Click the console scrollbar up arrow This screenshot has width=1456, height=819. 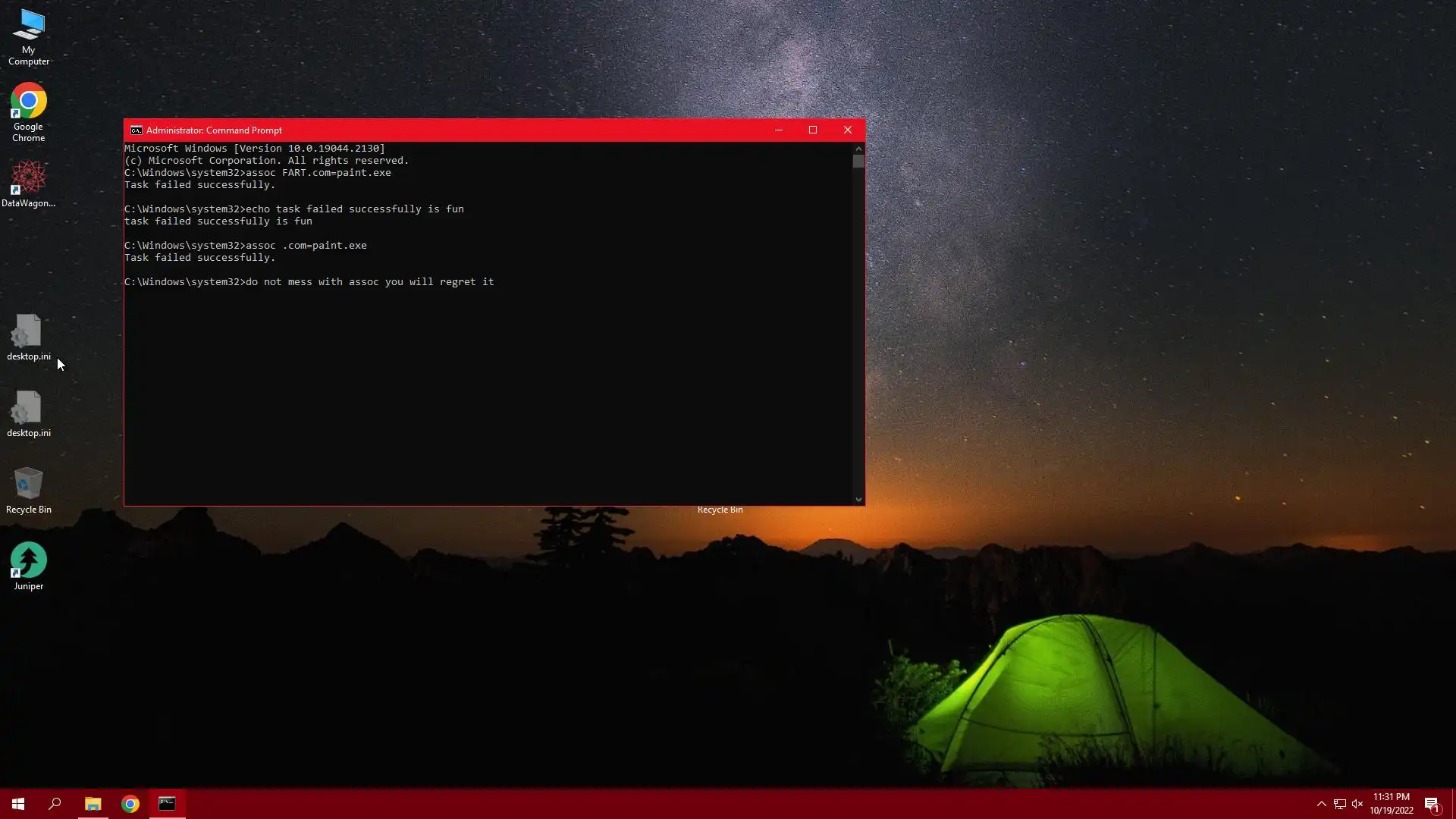point(858,149)
